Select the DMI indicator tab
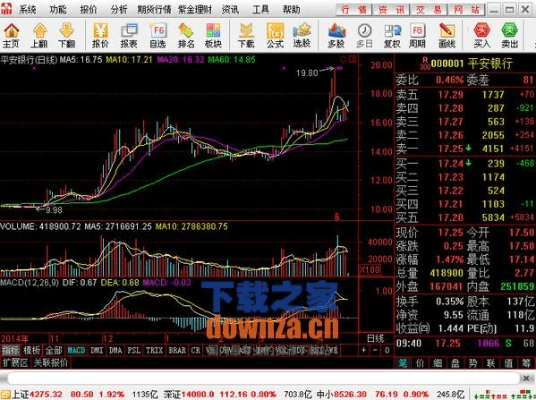This screenshot has width=536, height=400. pos(97,350)
